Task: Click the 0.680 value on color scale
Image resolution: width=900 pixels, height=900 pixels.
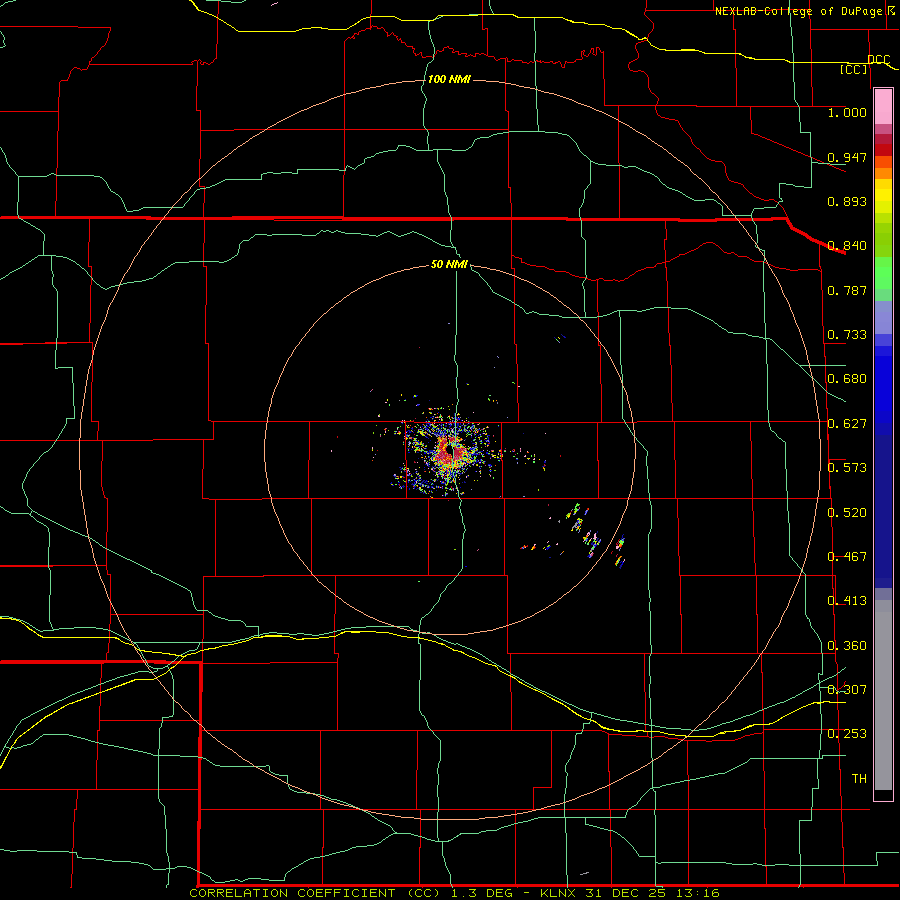Action: [847, 379]
